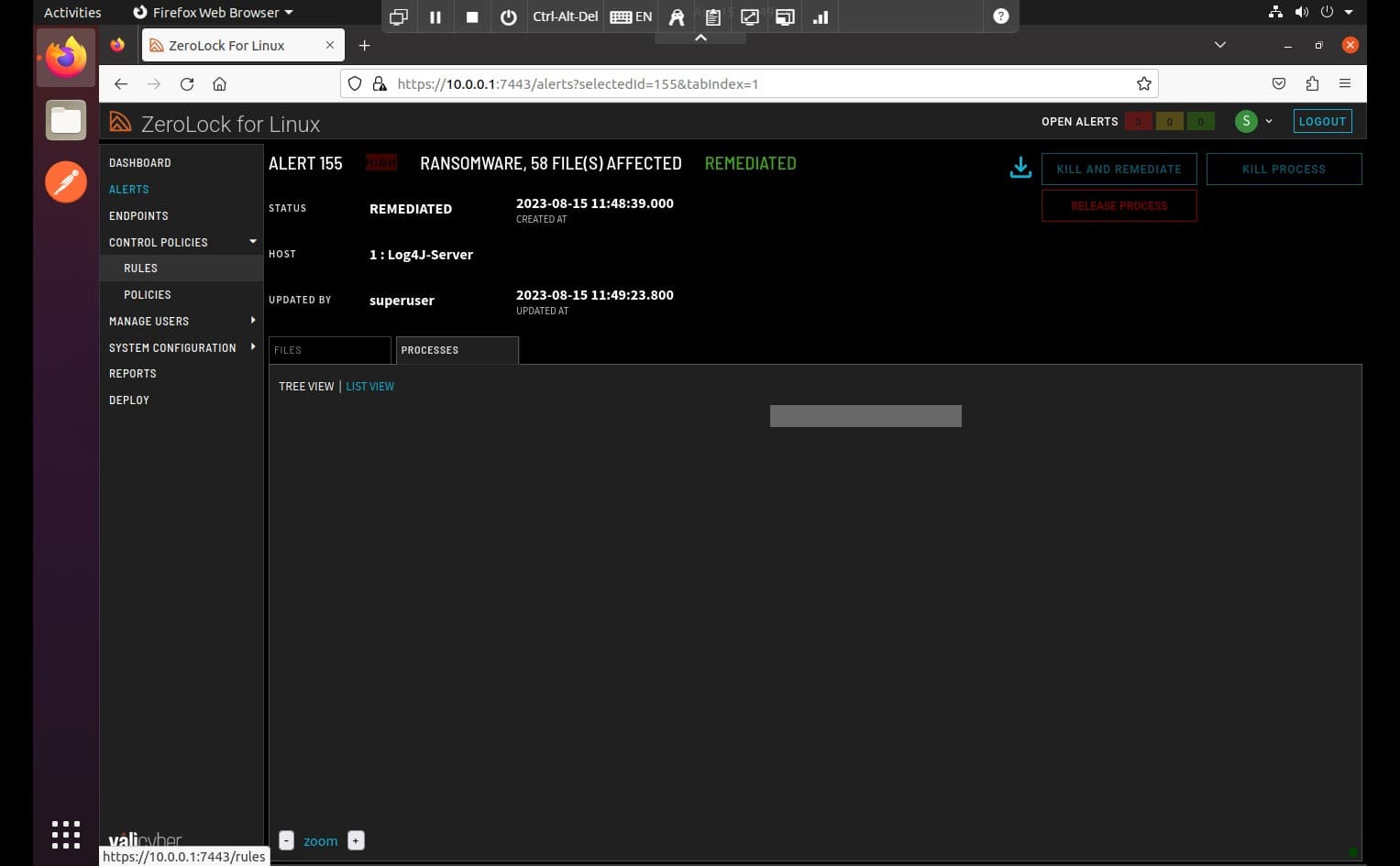Pause the VM with pause icon

pos(435,16)
